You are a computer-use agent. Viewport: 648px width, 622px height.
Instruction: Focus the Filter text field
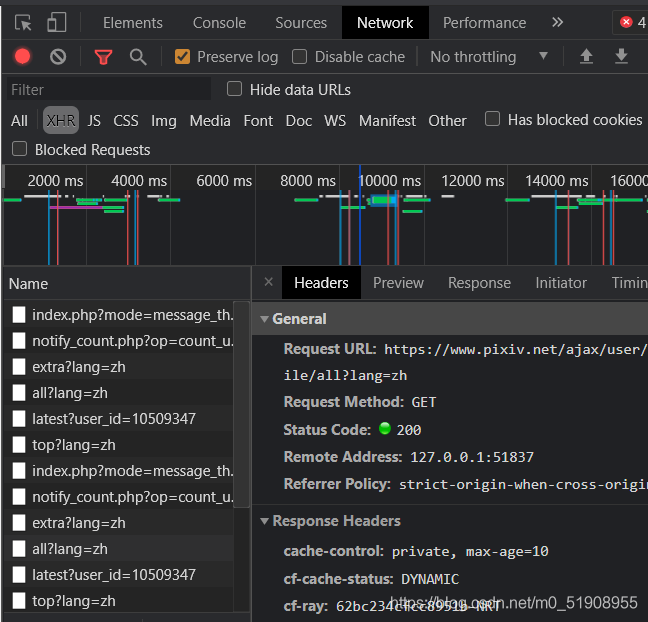coord(109,89)
